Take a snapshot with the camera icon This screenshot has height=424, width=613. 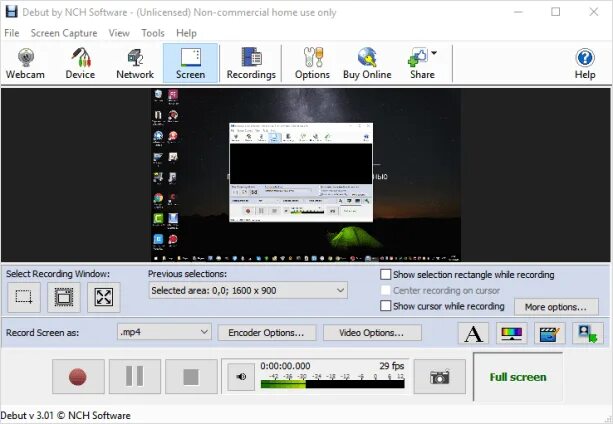click(440, 377)
